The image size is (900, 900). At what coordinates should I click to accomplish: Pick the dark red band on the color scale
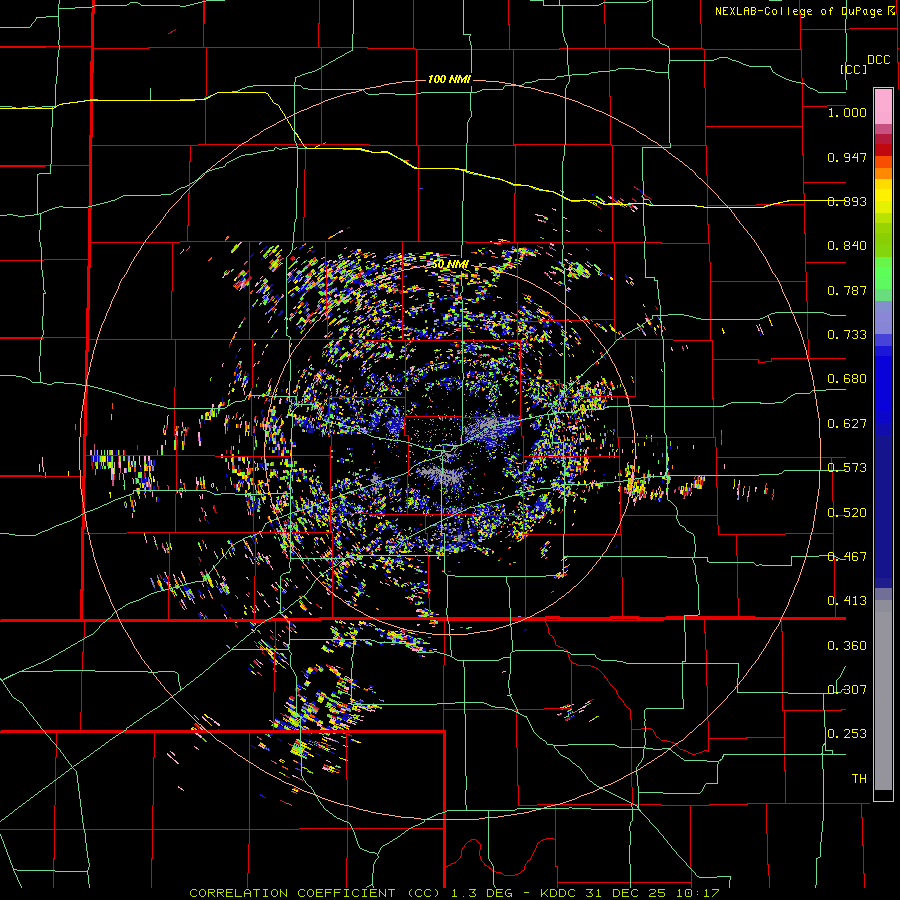point(883,149)
